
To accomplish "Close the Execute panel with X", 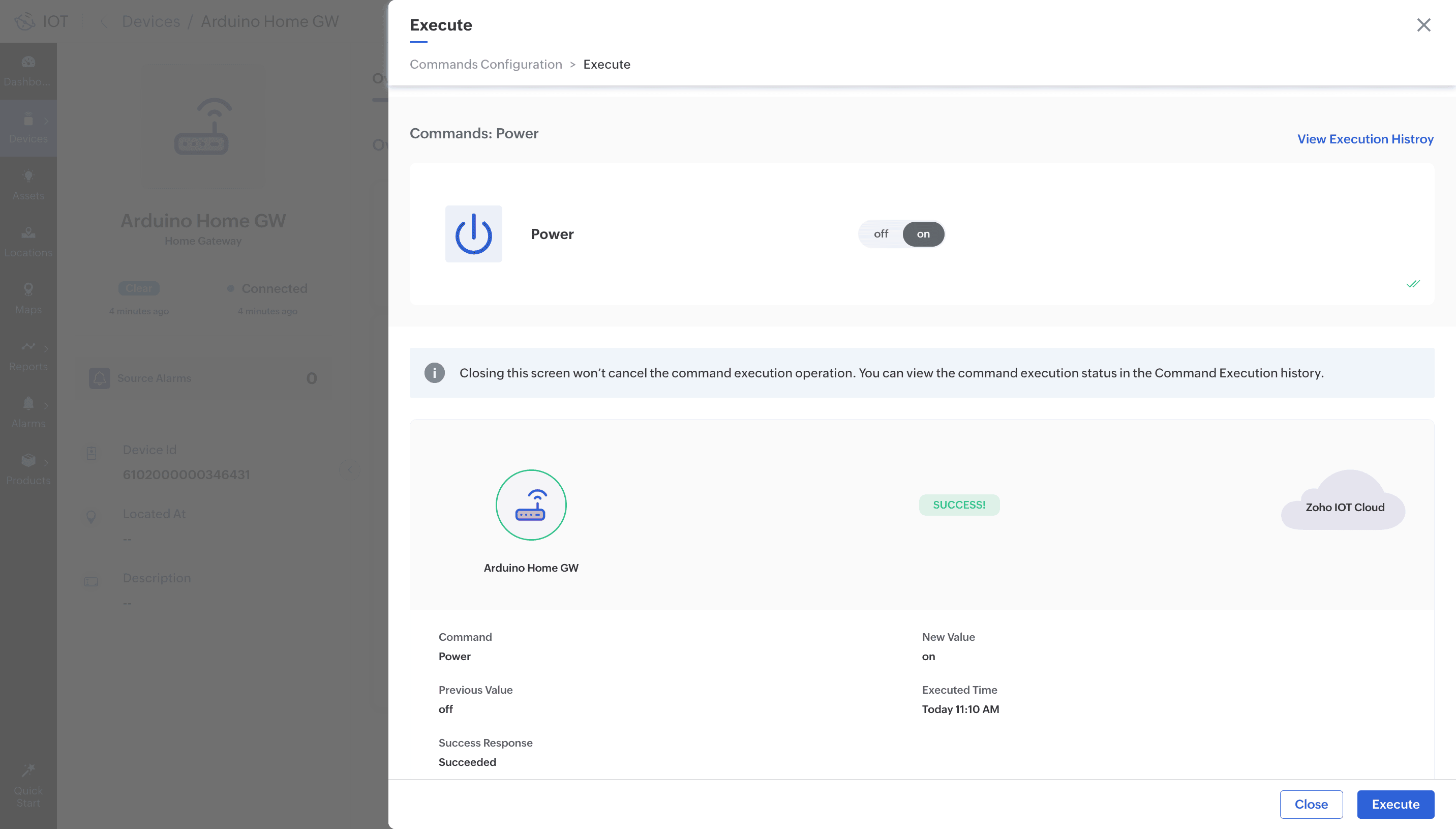I will click(x=1423, y=25).
